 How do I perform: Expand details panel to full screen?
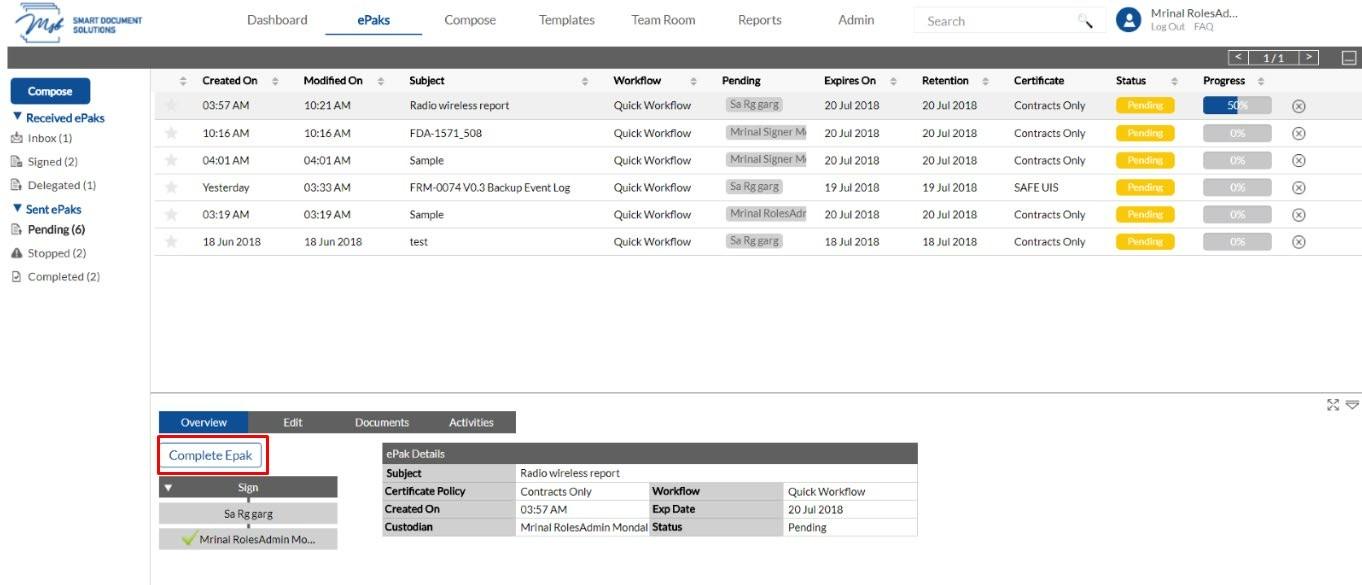(x=1333, y=405)
